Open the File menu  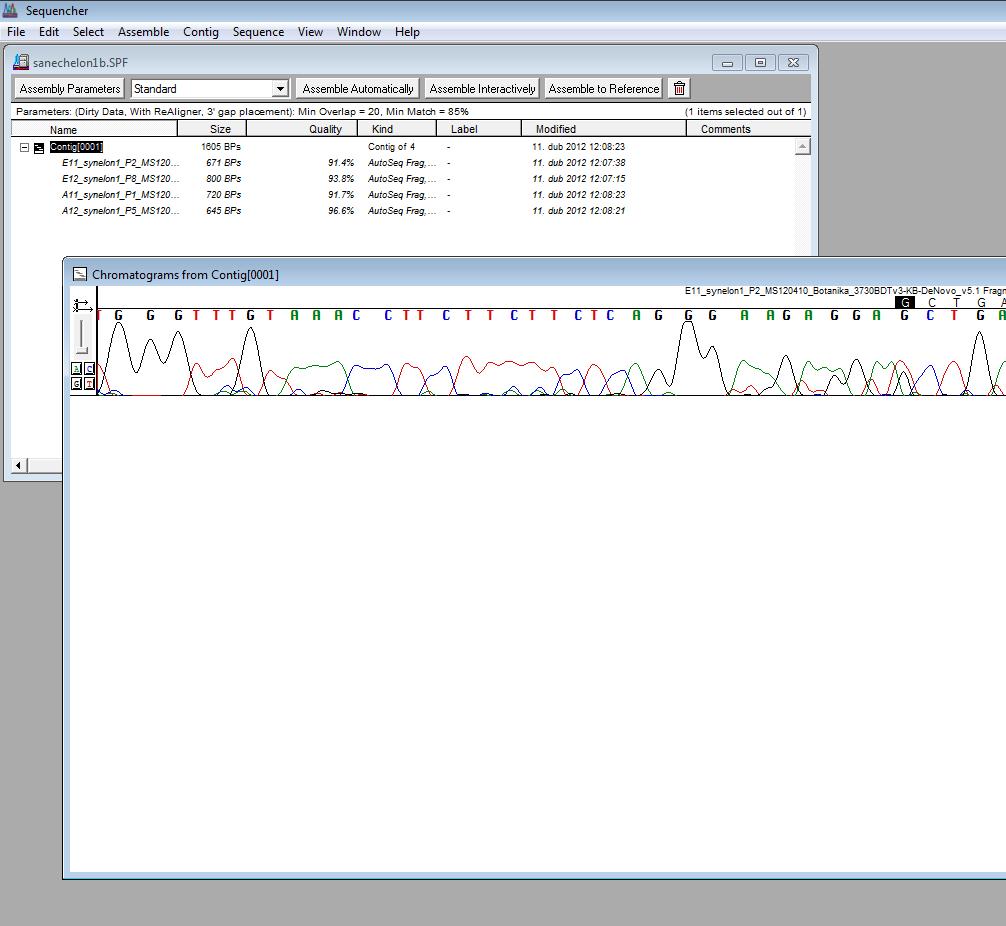[x=16, y=32]
